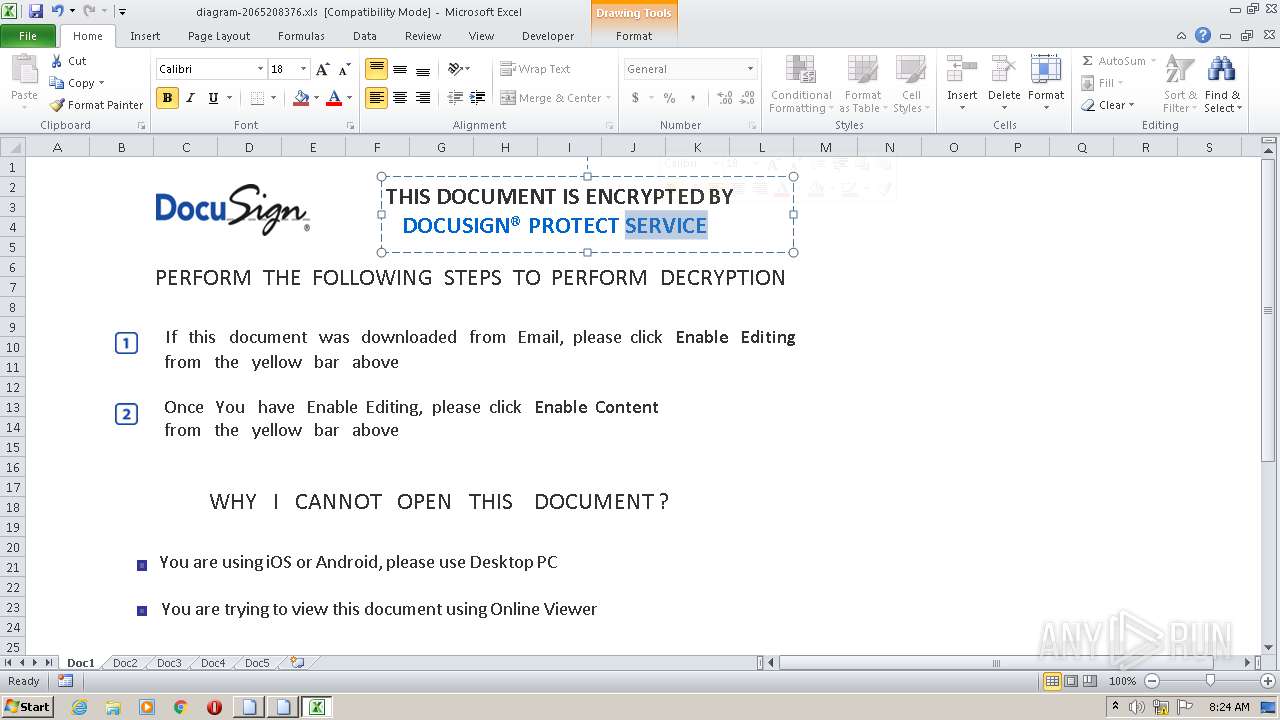Viewport: 1280px width, 720px height.
Task: Toggle Bottom Align alignment
Action: click(423, 69)
